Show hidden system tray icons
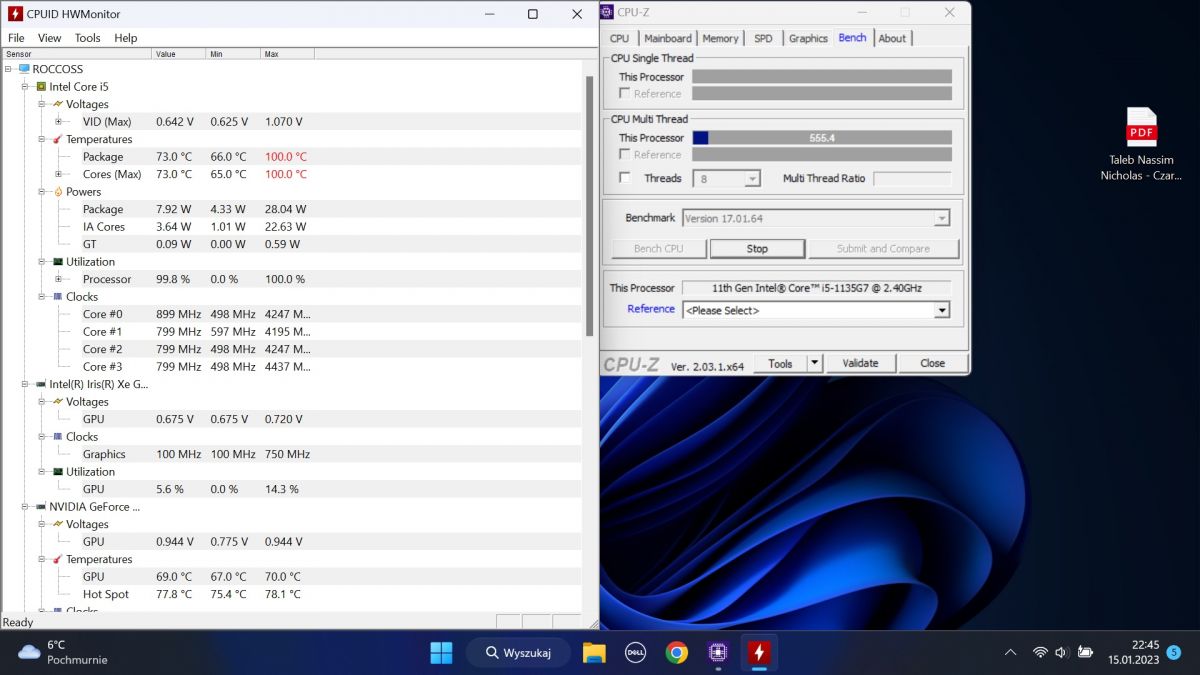Viewport: 1200px width, 675px height. point(1010,653)
